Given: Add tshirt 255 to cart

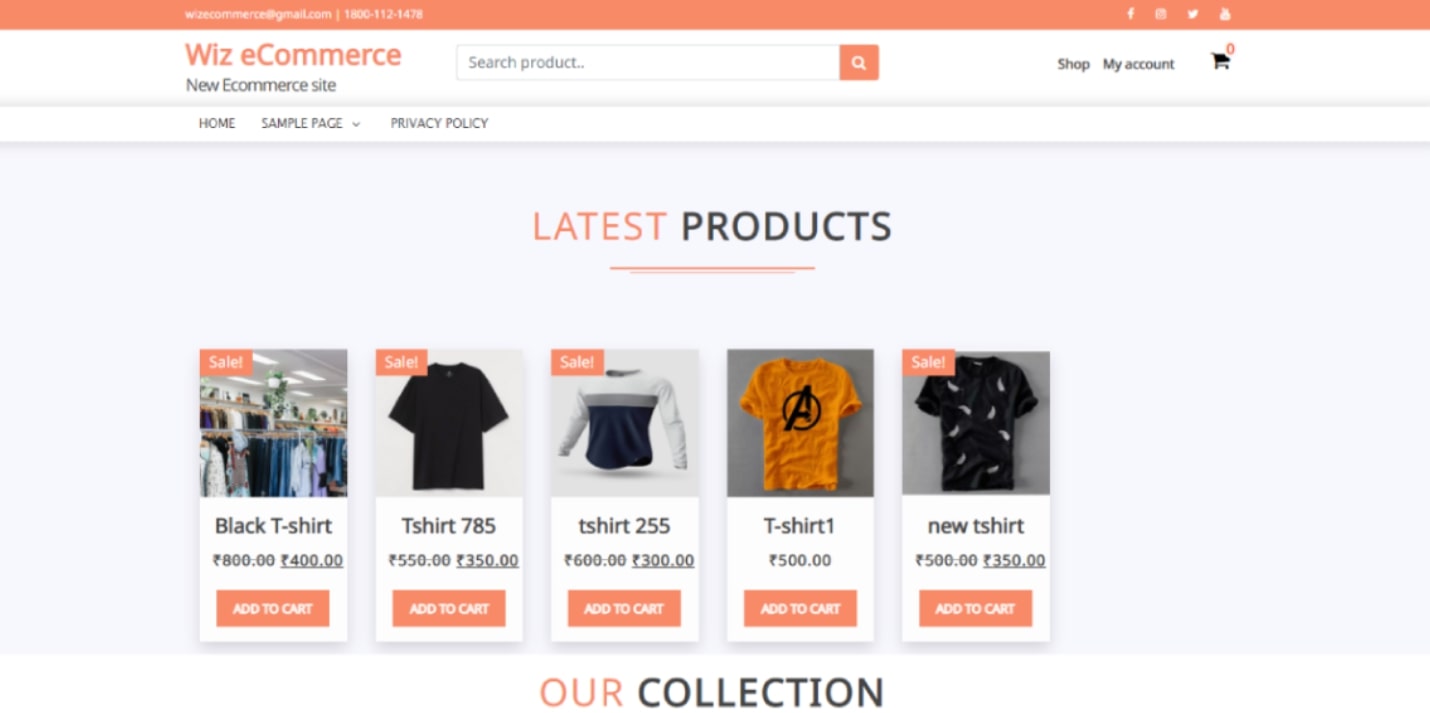Looking at the screenshot, I should coord(624,608).
